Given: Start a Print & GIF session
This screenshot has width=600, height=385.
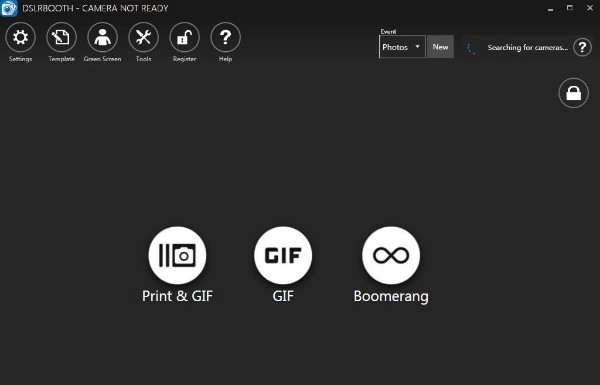Looking at the screenshot, I should click(177, 255).
